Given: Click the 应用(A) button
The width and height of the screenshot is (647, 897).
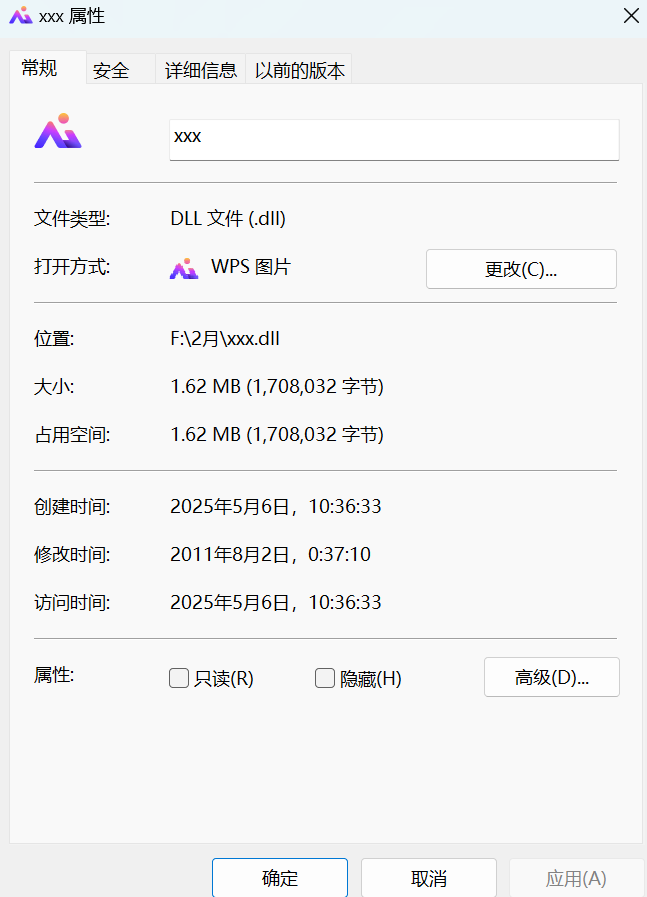Looking at the screenshot, I should (576, 878).
